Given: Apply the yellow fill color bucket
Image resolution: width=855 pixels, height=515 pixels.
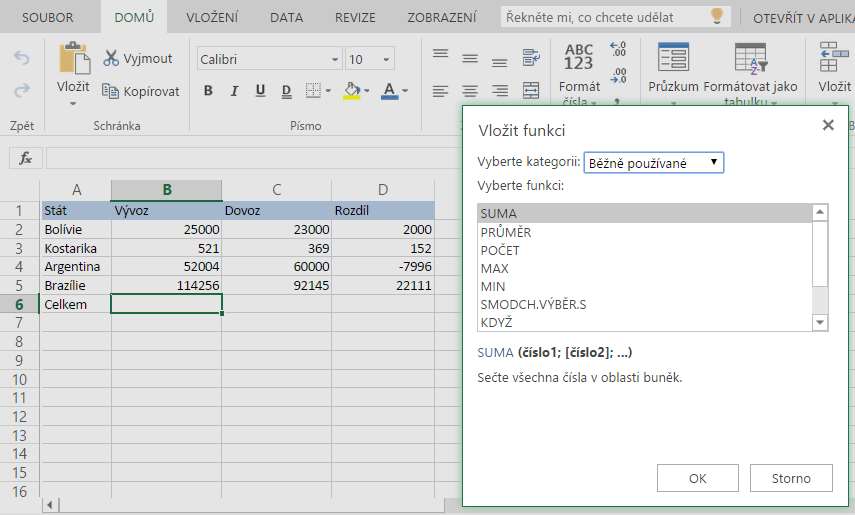Looking at the screenshot, I should (x=352, y=91).
